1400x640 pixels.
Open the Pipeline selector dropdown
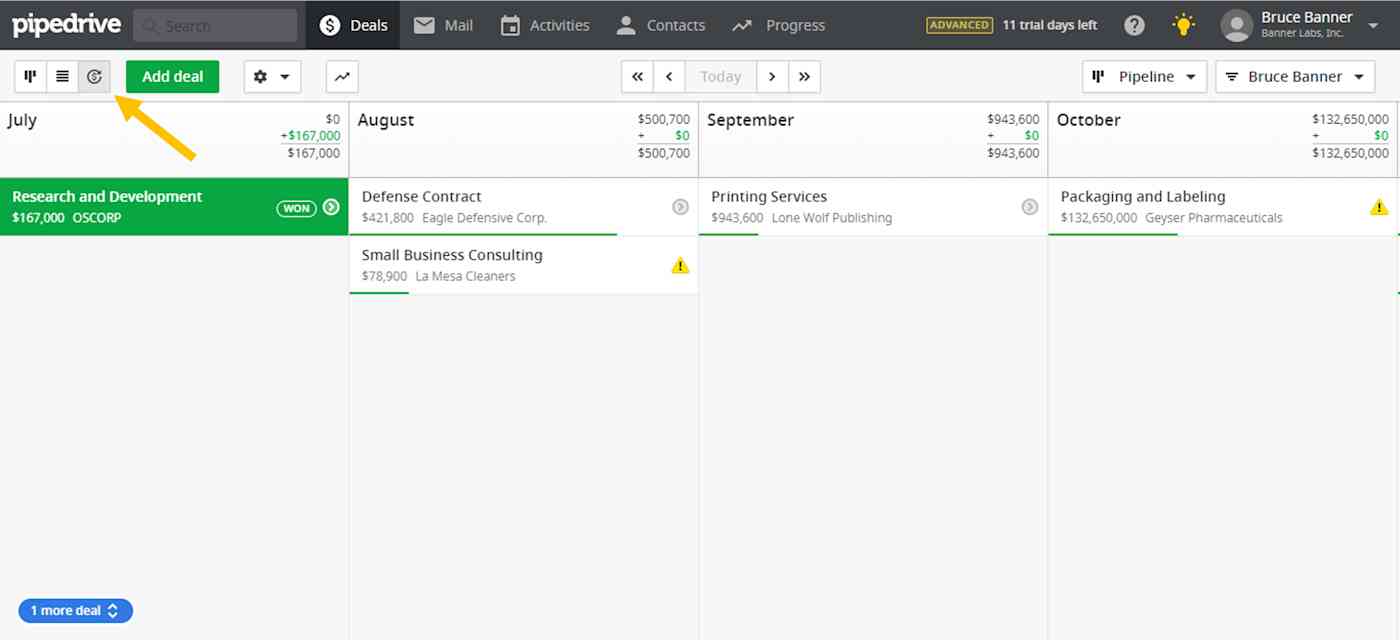[1144, 76]
